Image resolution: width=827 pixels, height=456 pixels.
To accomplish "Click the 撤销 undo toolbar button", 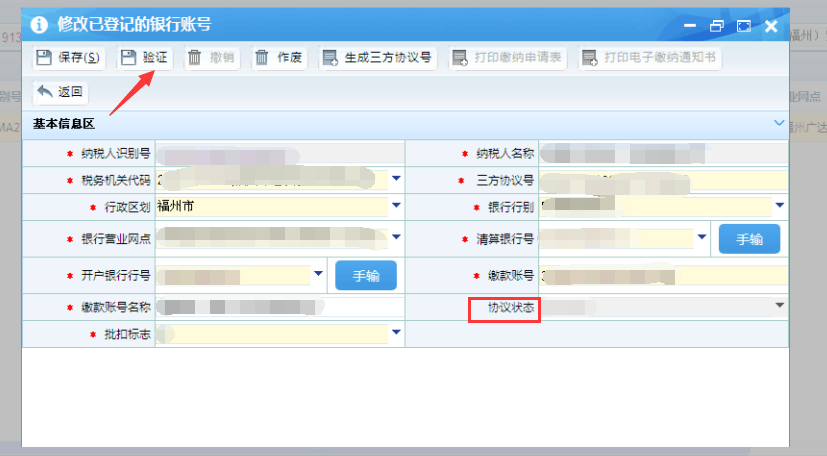I will 211,58.
